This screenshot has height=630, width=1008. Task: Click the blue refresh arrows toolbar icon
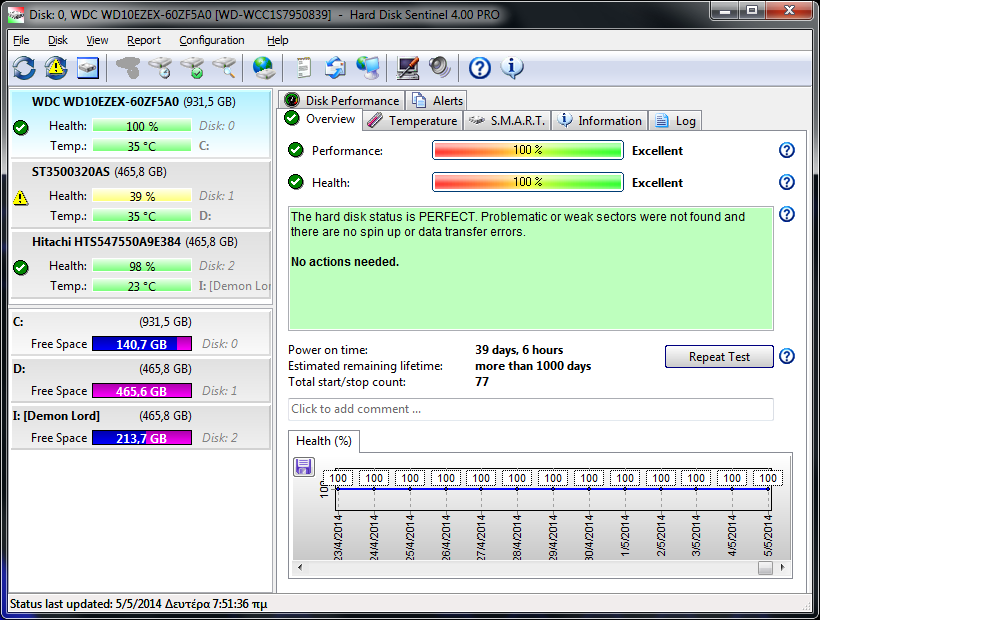24,68
